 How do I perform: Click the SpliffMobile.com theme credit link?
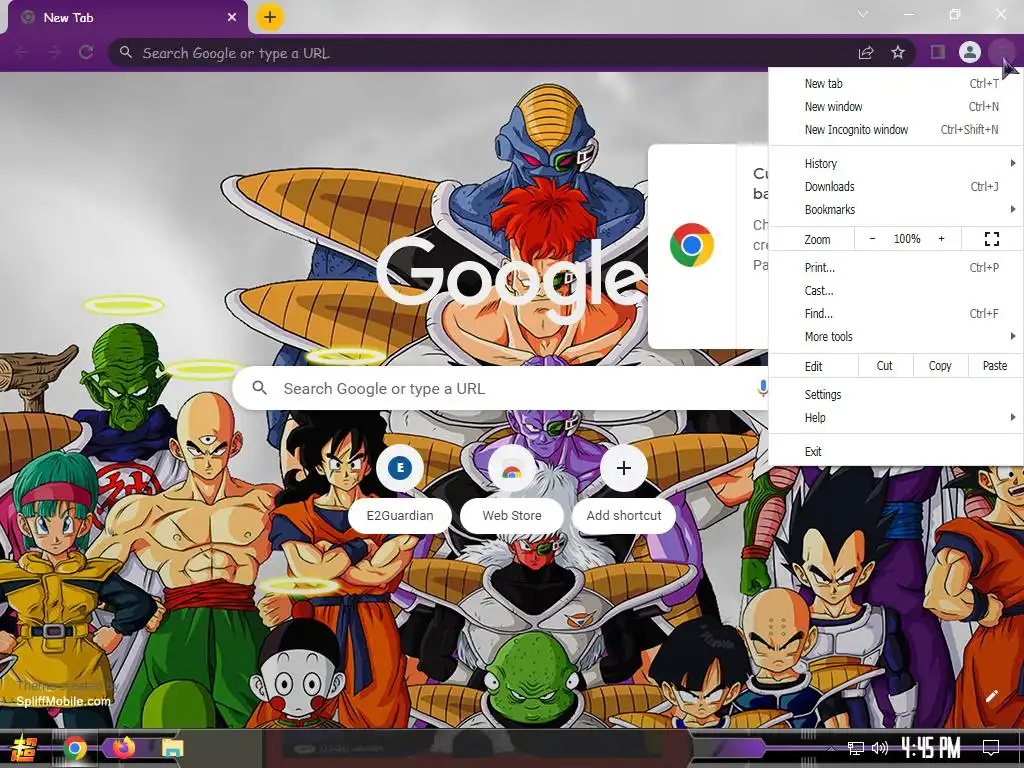tap(63, 701)
